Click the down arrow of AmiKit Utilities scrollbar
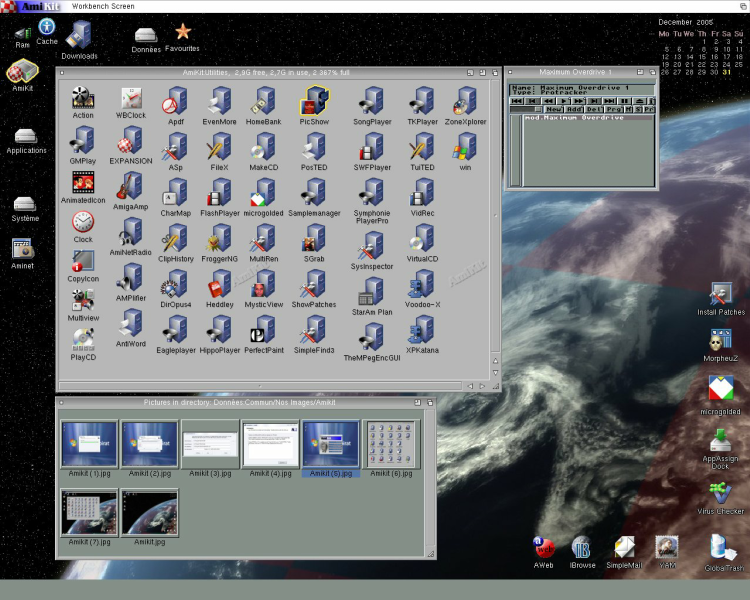Screen dimensions: 750x600 [x=495, y=373]
